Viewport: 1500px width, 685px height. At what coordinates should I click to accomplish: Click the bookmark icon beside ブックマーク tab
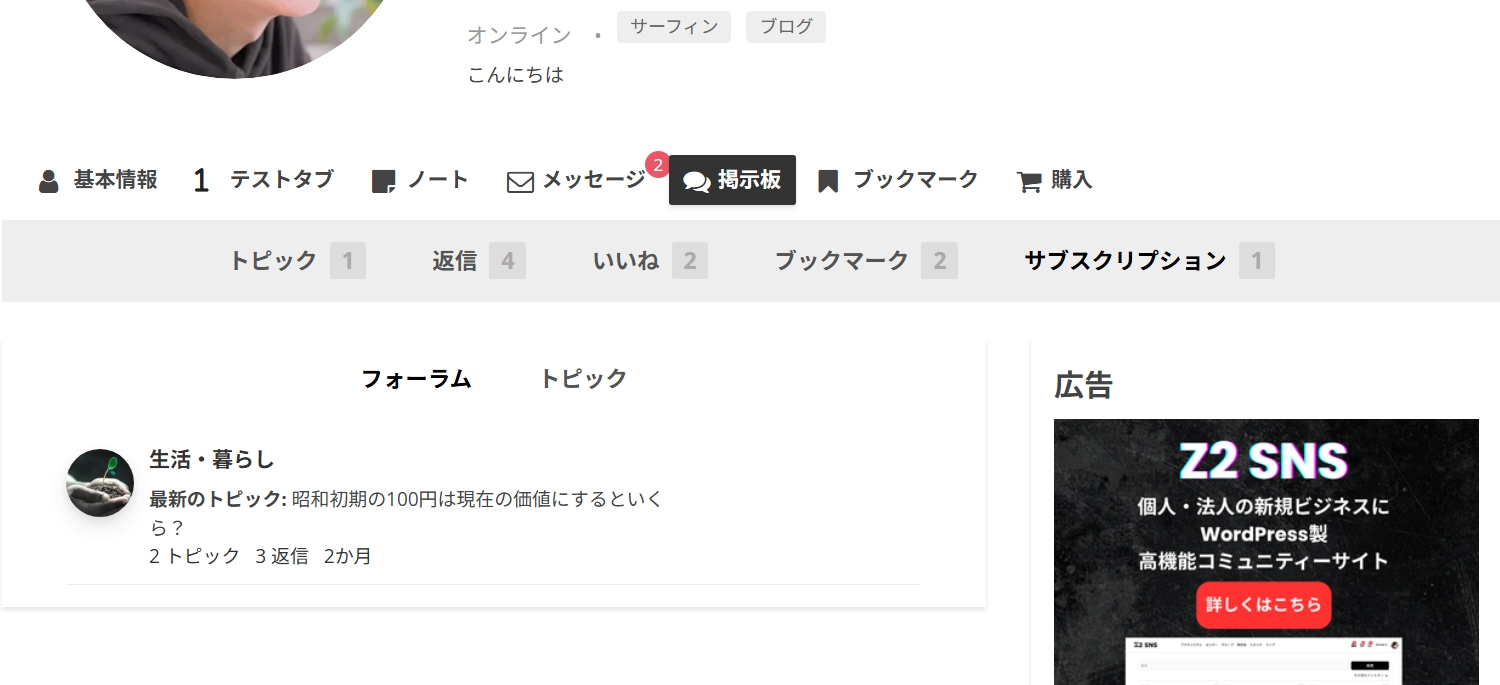tap(828, 181)
